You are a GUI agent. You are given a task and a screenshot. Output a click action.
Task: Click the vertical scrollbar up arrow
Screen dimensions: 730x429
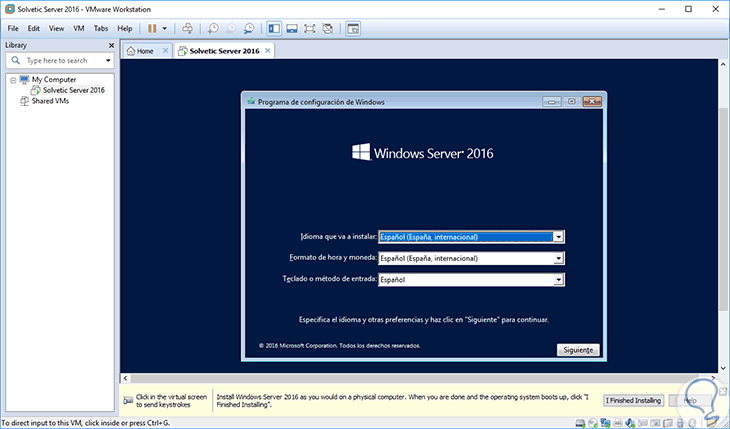coord(723,64)
